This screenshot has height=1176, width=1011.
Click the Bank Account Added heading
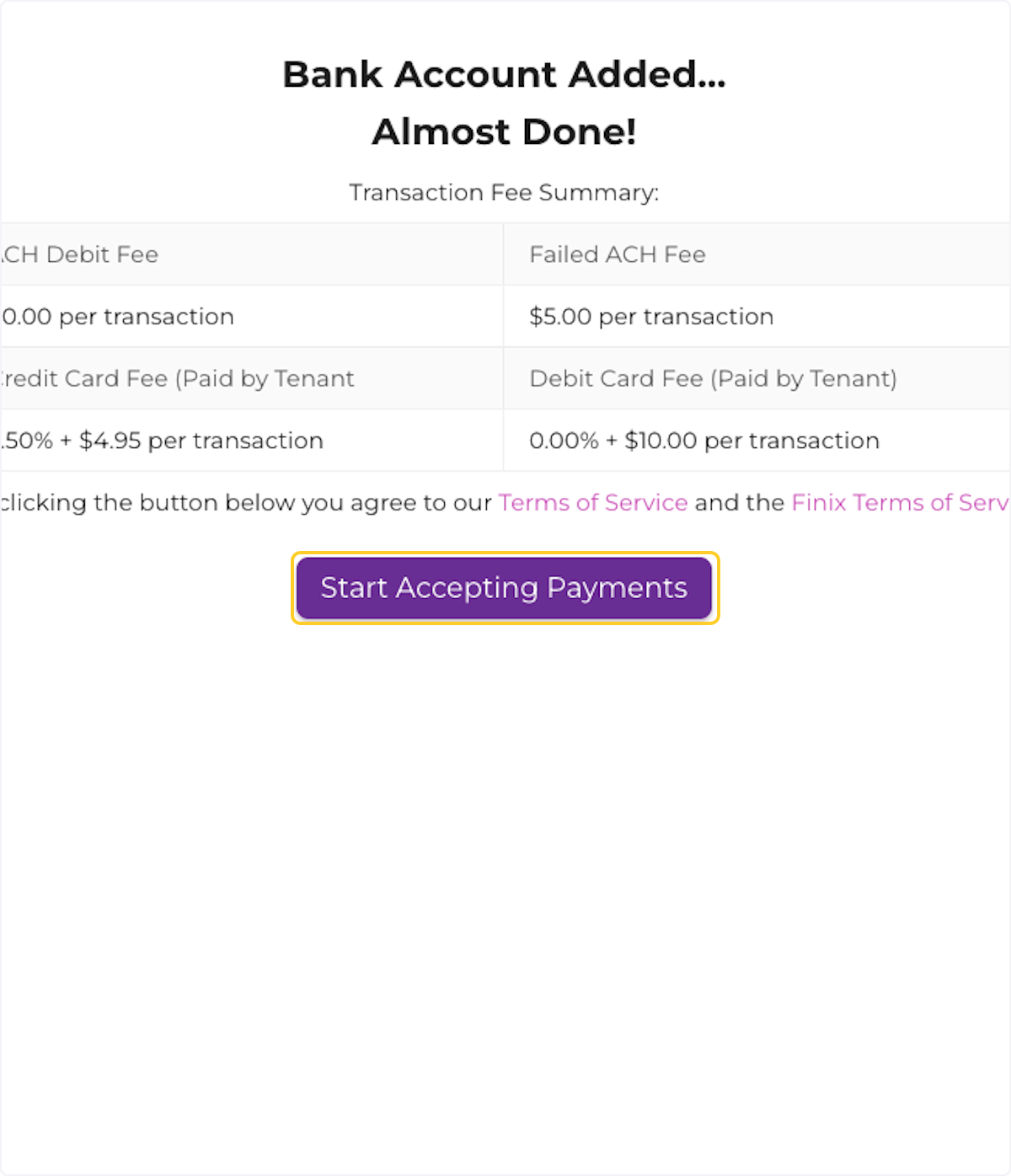tap(504, 74)
